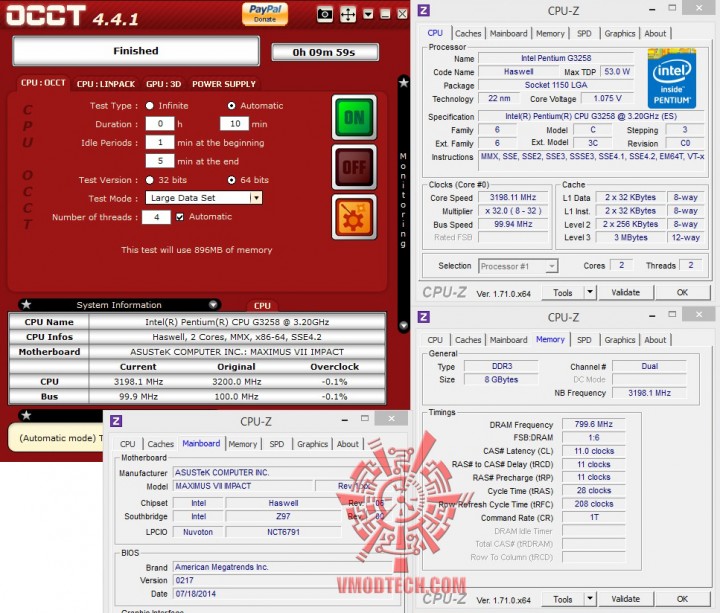The height and width of the screenshot is (613, 720).
Task: Switch to POWER SUPPLY tab
Action: (224, 84)
